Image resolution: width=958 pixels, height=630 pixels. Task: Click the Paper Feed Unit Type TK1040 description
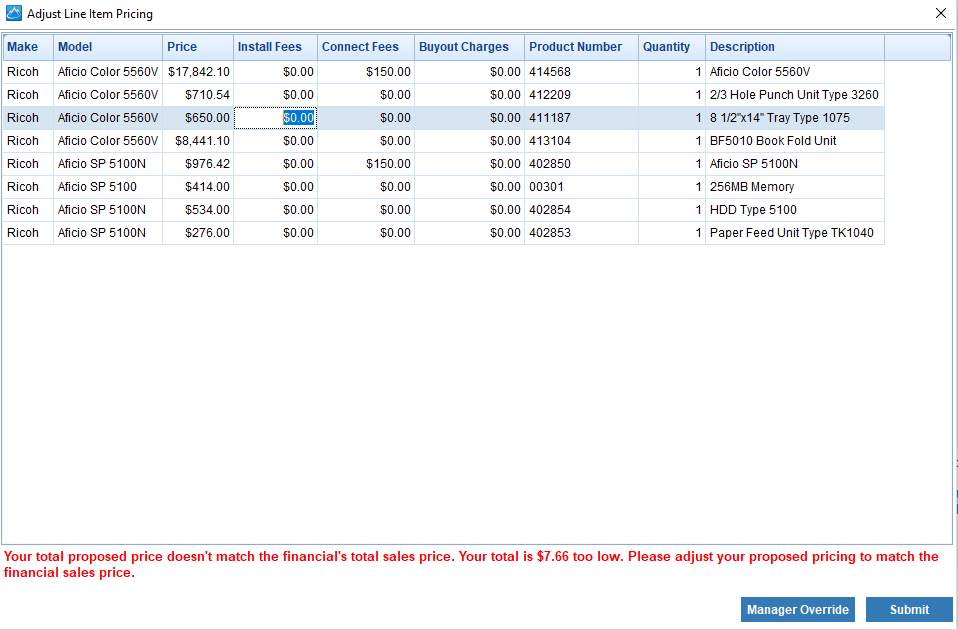(x=795, y=233)
